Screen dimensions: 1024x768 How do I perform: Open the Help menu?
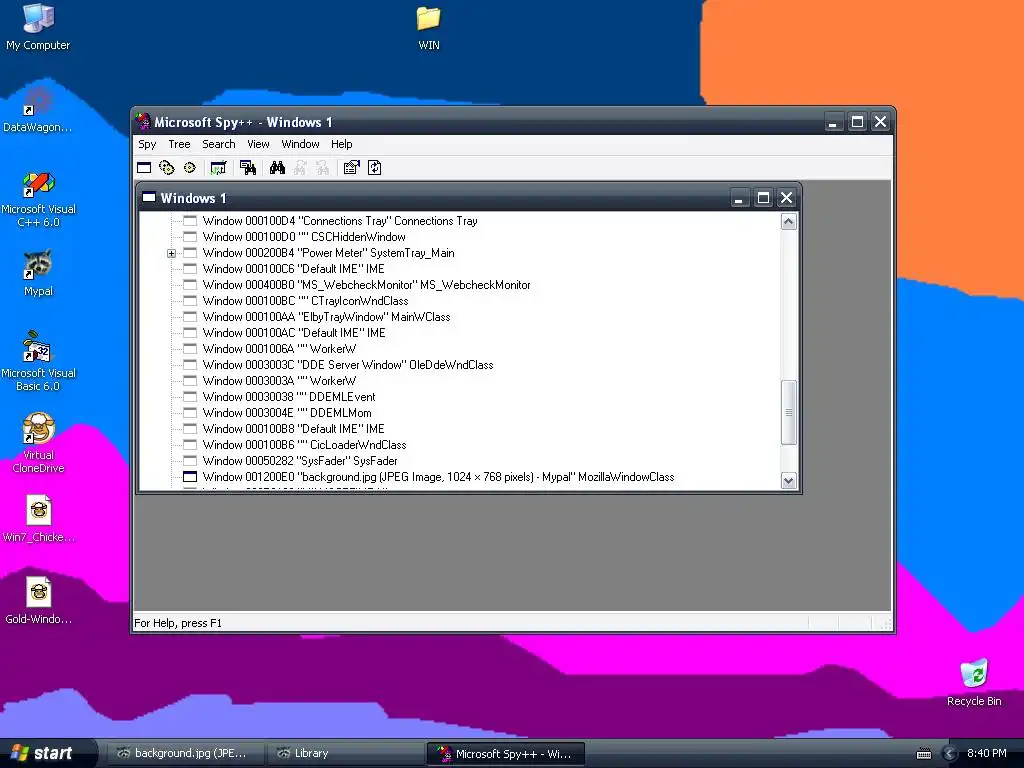(341, 144)
